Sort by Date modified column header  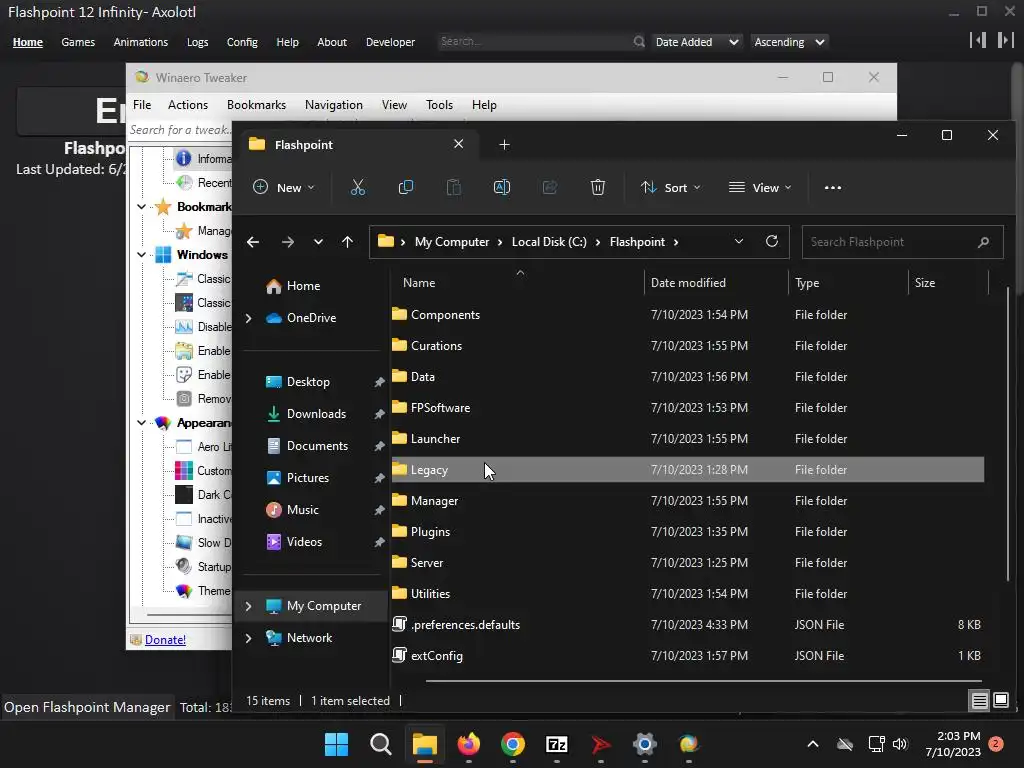pos(688,283)
